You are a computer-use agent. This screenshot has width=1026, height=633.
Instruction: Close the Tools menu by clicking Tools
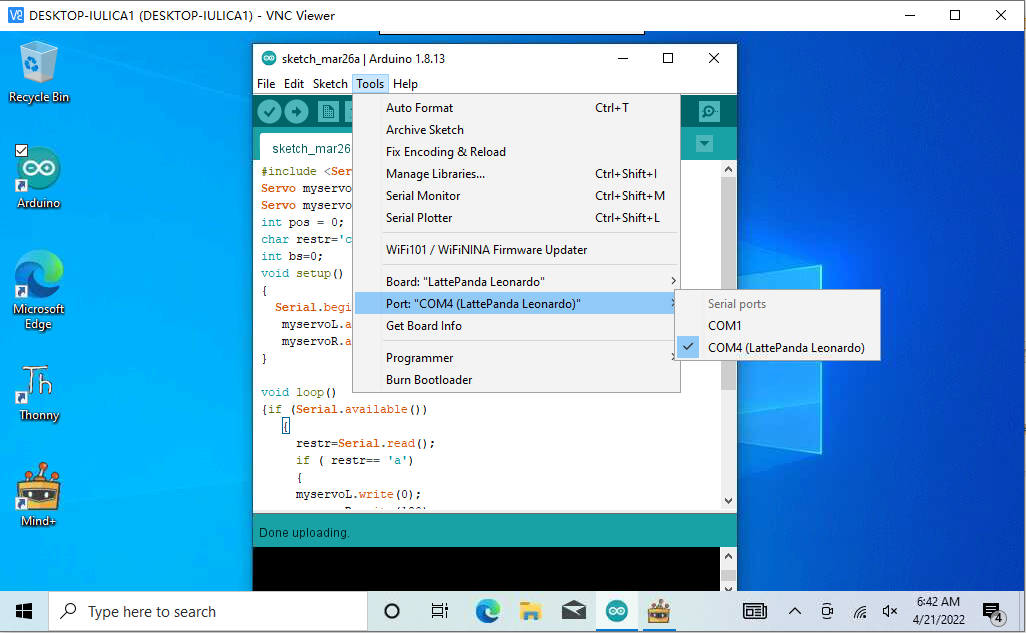tap(370, 84)
